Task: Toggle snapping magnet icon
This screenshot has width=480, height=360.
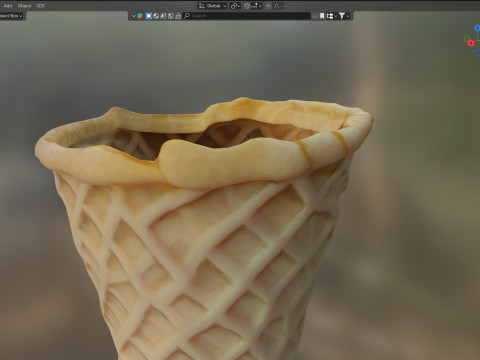Action: tap(247, 6)
